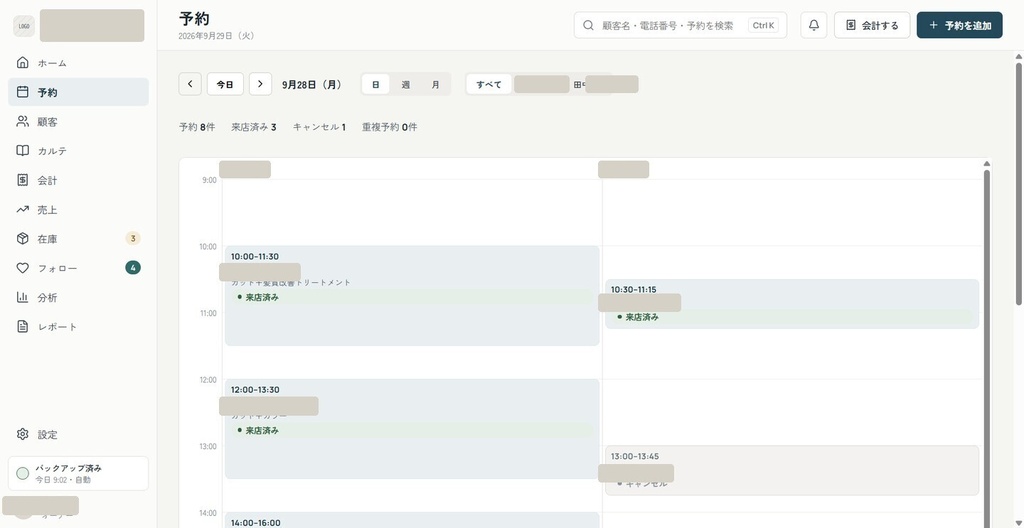This screenshot has height=528, width=1024.
Task: Open the ホーム home icon in sidebar
Action: (x=23, y=63)
